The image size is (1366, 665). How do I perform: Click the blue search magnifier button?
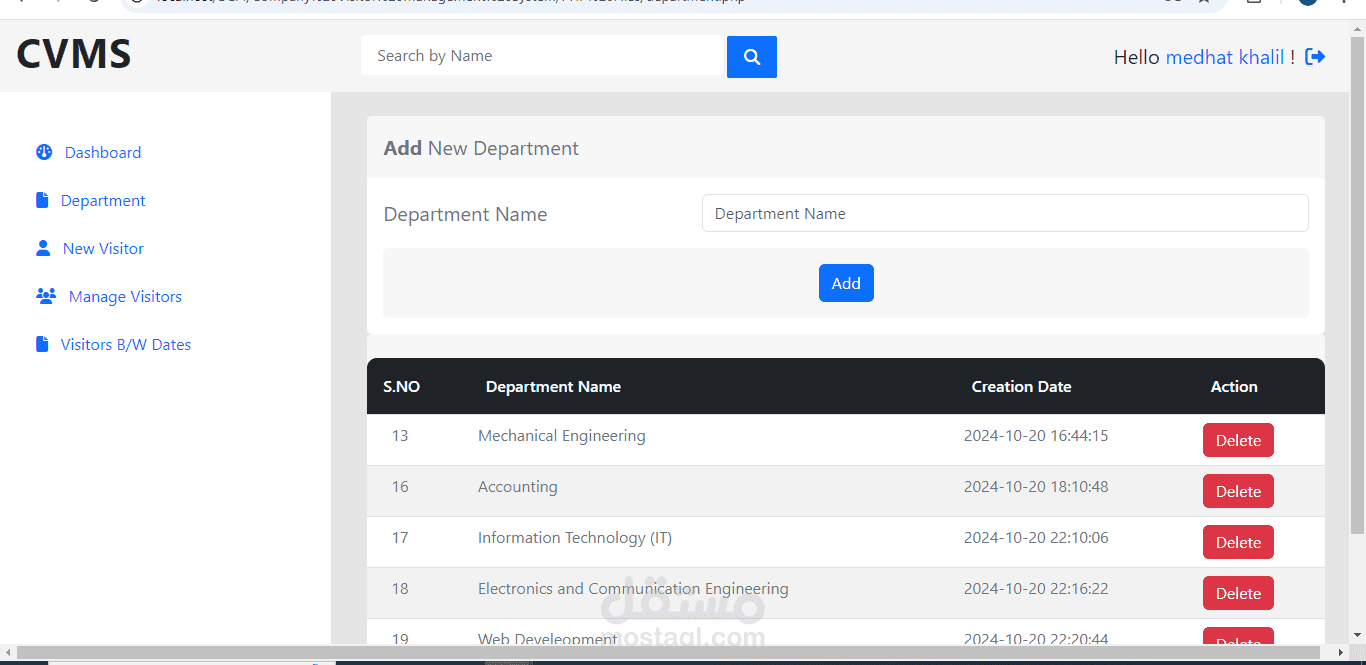click(x=752, y=57)
